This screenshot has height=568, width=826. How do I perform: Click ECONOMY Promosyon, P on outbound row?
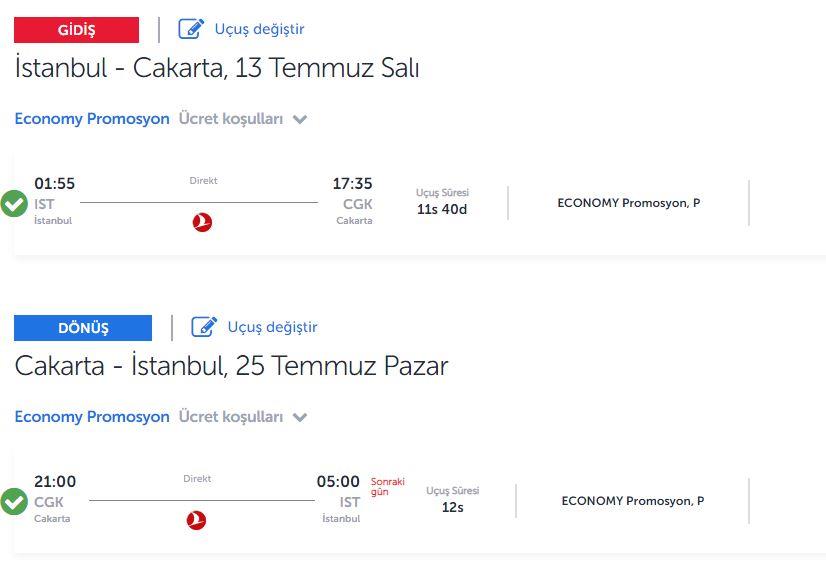click(628, 203)
